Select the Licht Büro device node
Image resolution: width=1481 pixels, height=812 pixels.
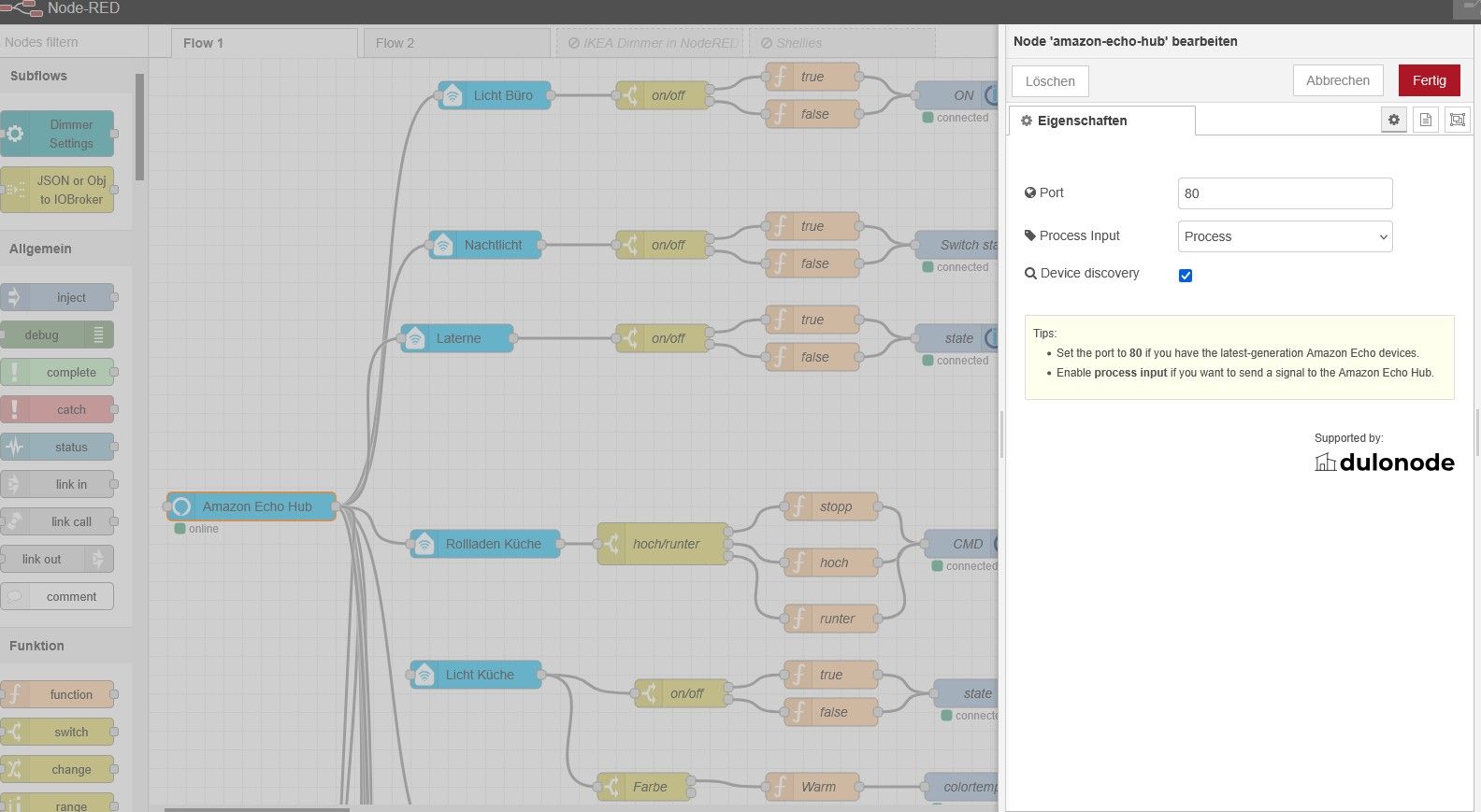pos(495,95)
